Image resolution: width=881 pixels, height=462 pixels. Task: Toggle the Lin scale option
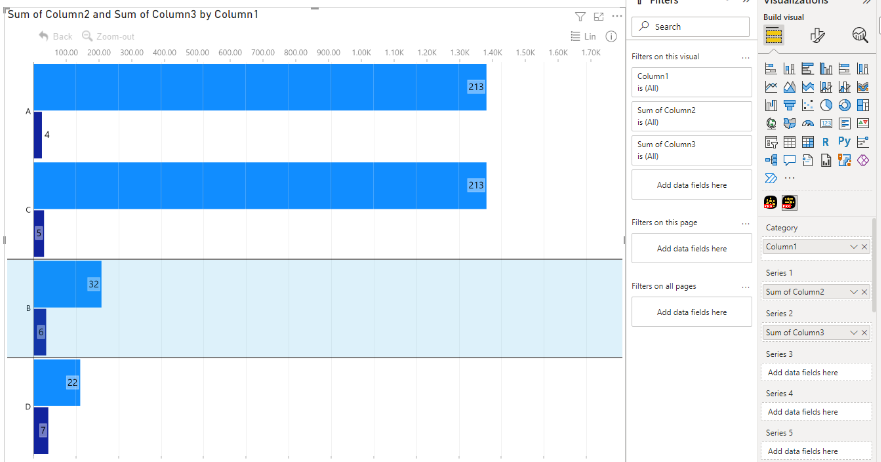click(x=583, y=36)
